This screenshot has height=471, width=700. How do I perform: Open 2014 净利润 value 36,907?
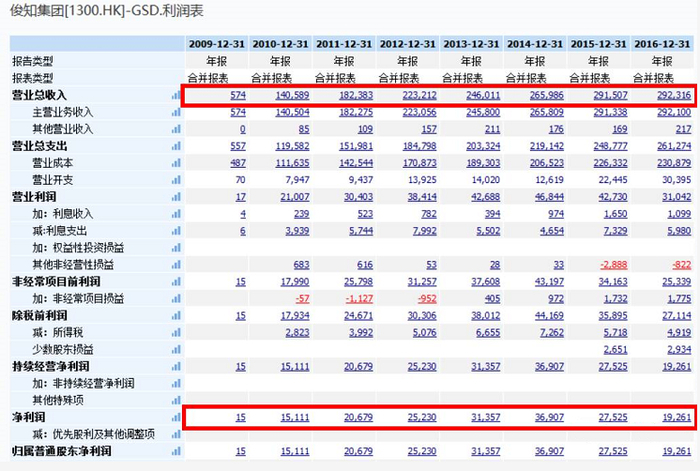pos(550,417)
